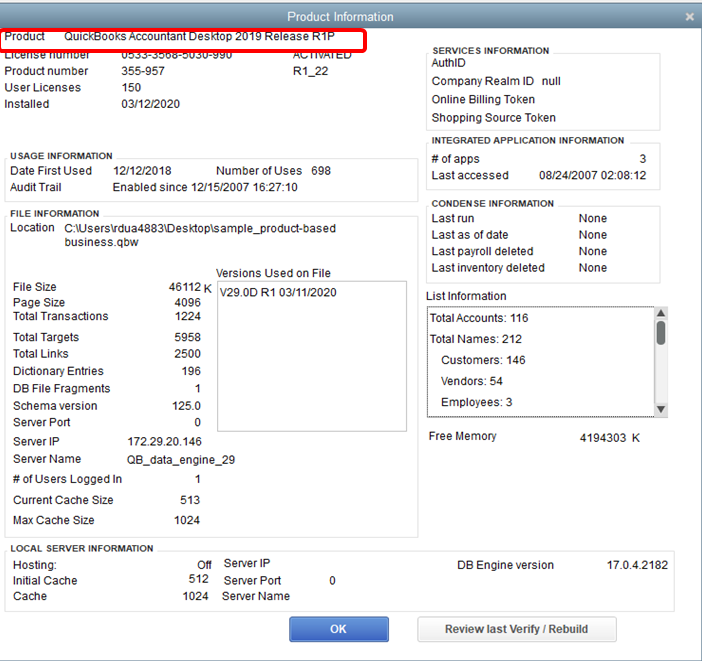Click the # of apps value 3

pyautogui.click(x=643, y=159)
